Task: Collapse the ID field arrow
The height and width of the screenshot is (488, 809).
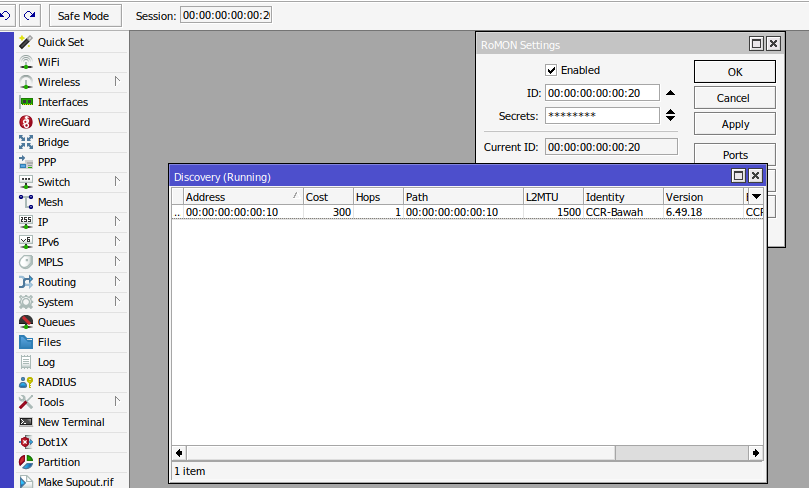Action: click(670, 93)
